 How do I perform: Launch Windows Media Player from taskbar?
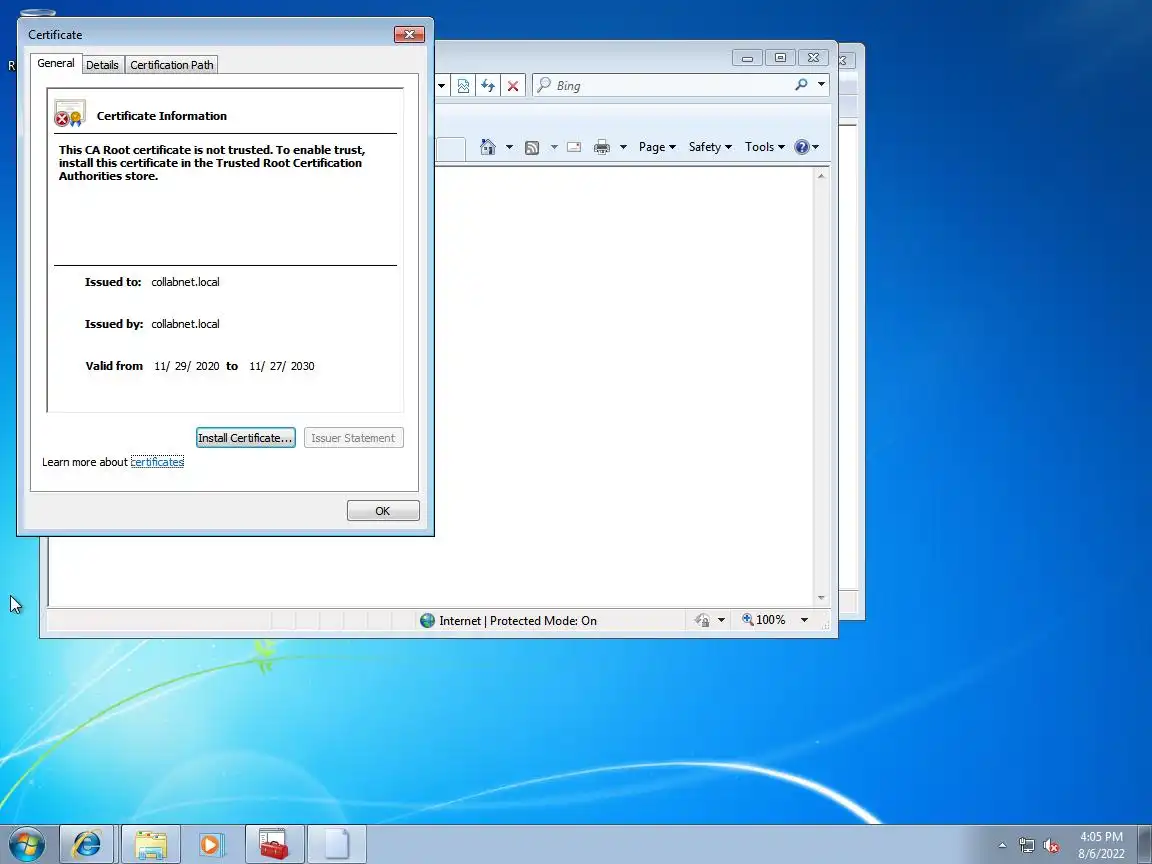(210, 844)
